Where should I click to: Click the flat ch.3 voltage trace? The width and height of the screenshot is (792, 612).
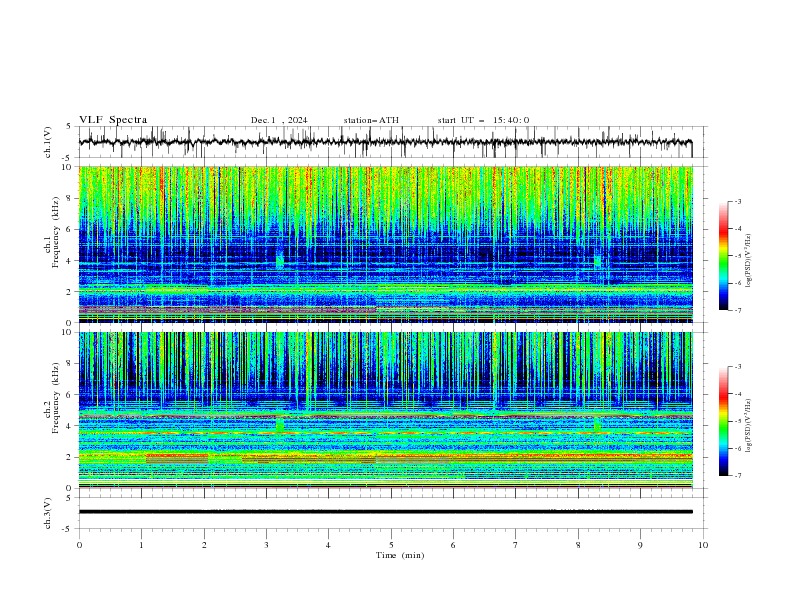(385, 512)
